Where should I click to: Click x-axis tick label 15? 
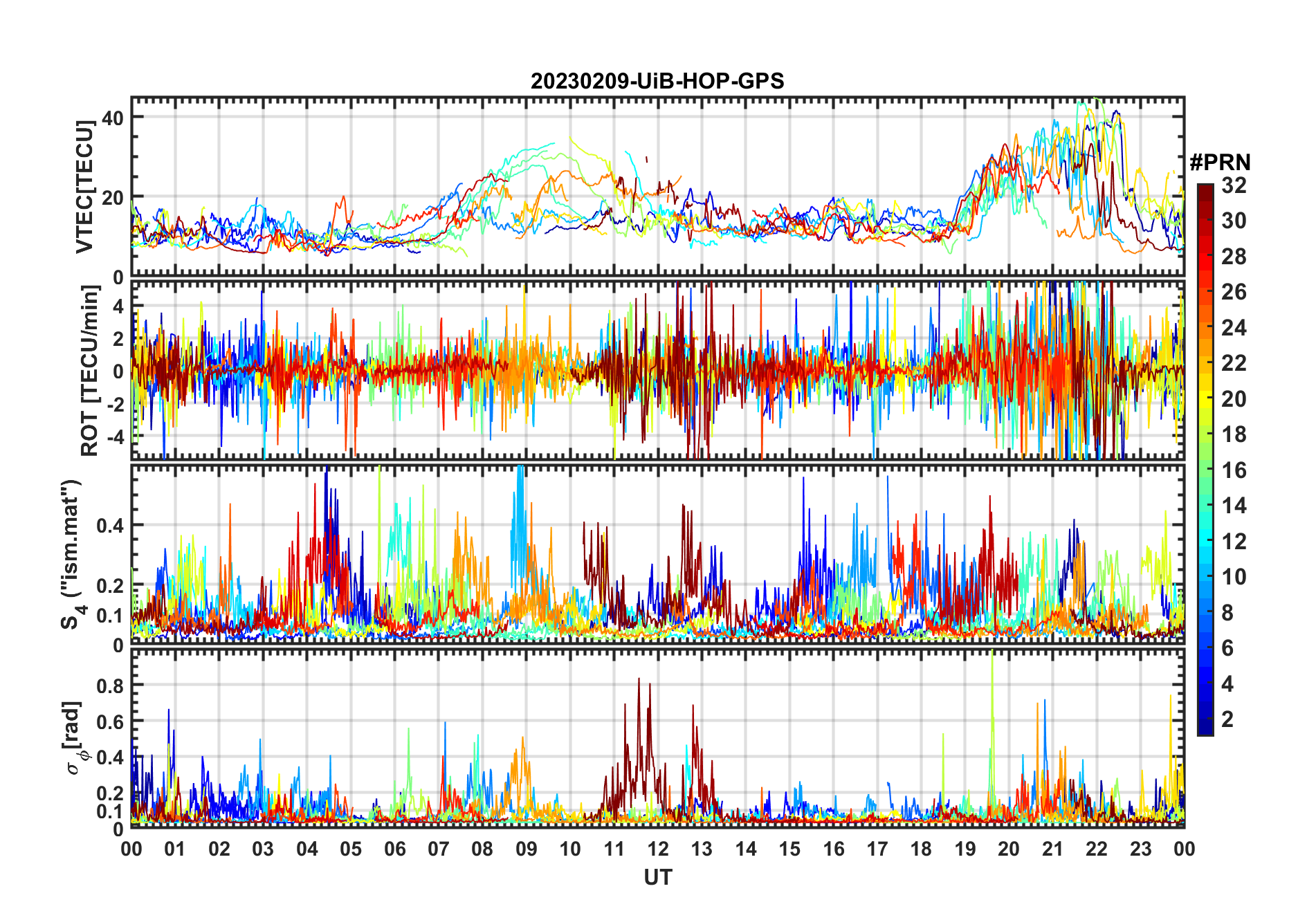pos(789,849)
